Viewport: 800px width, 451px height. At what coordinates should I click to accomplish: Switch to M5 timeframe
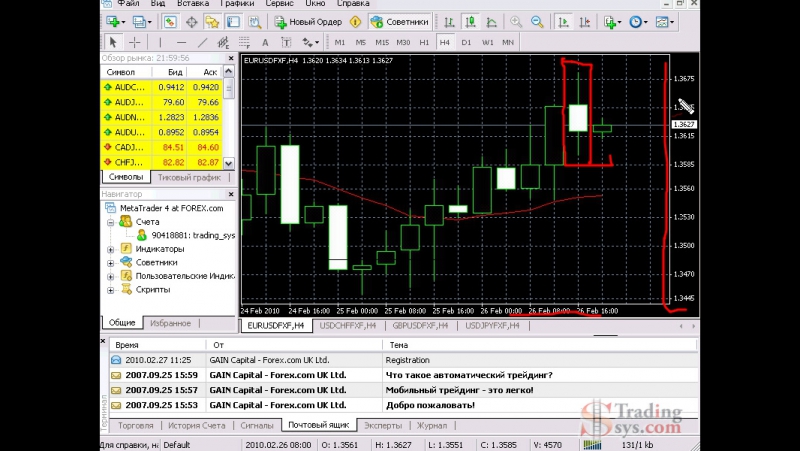(x=361, y=42)
